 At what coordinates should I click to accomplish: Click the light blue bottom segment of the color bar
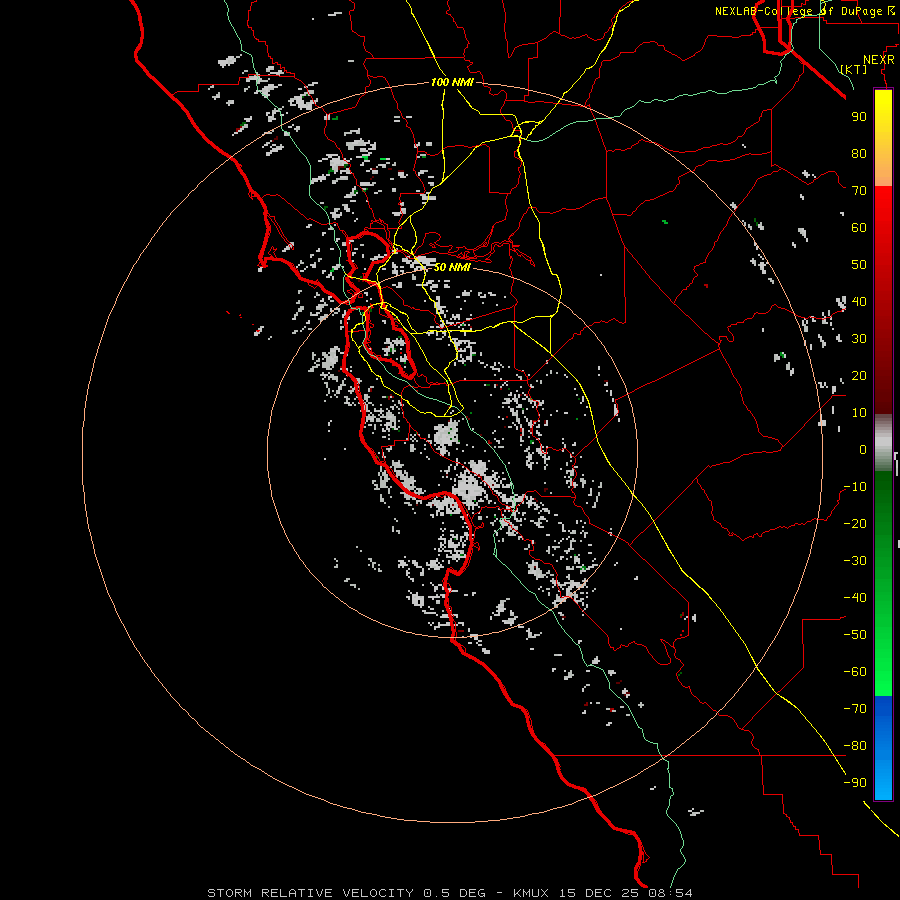coord(883,783)
